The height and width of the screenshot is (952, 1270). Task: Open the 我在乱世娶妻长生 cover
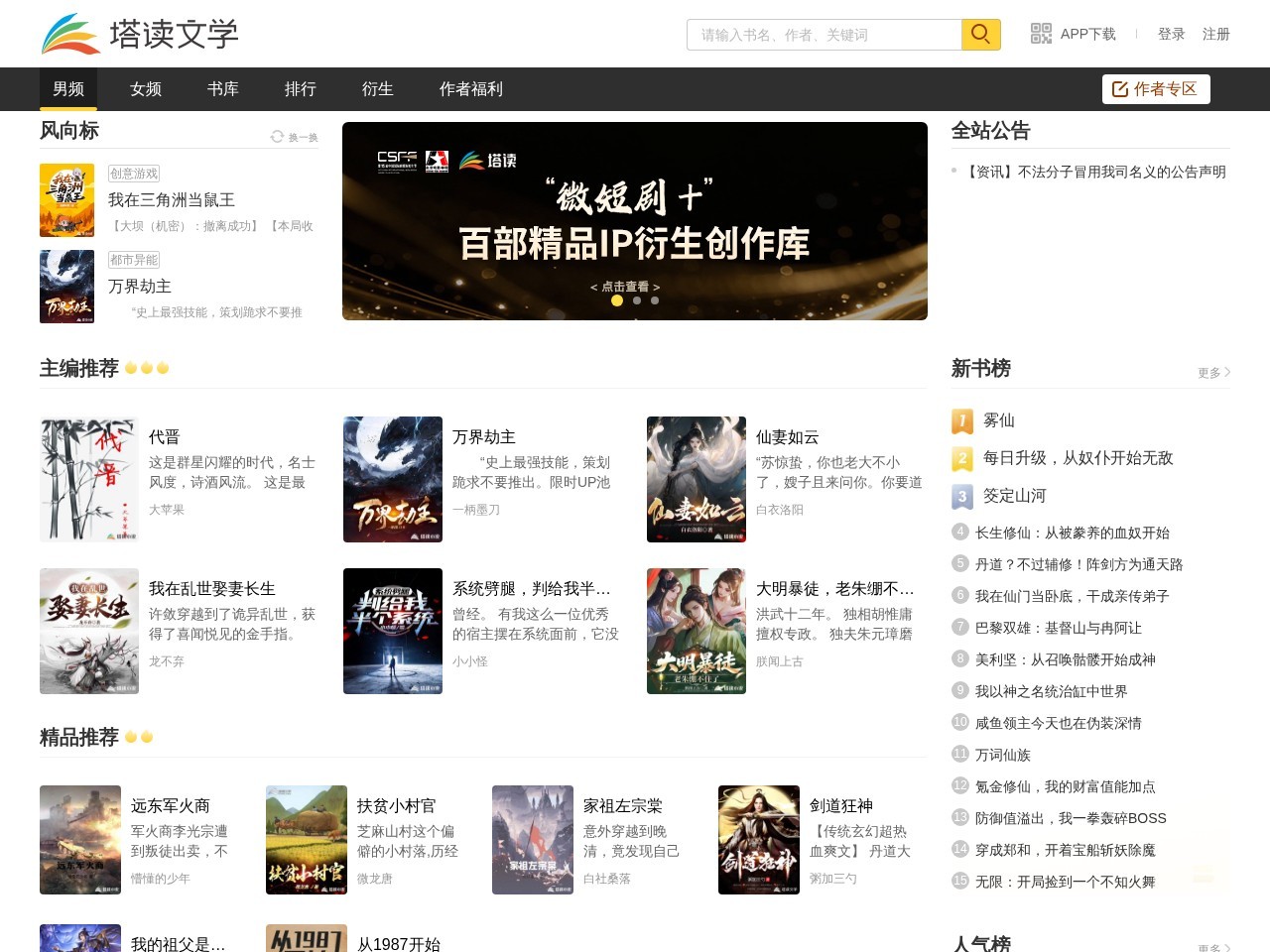click(89, 632)
